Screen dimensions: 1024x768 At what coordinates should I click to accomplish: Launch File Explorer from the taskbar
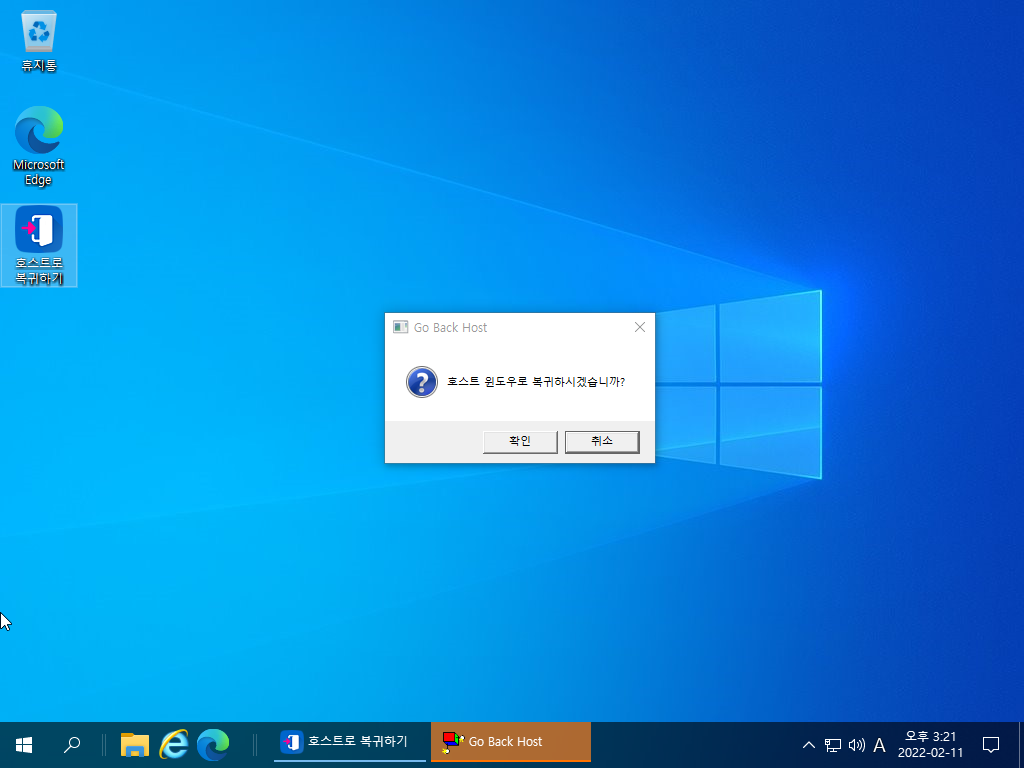click(x=135, y=744)
